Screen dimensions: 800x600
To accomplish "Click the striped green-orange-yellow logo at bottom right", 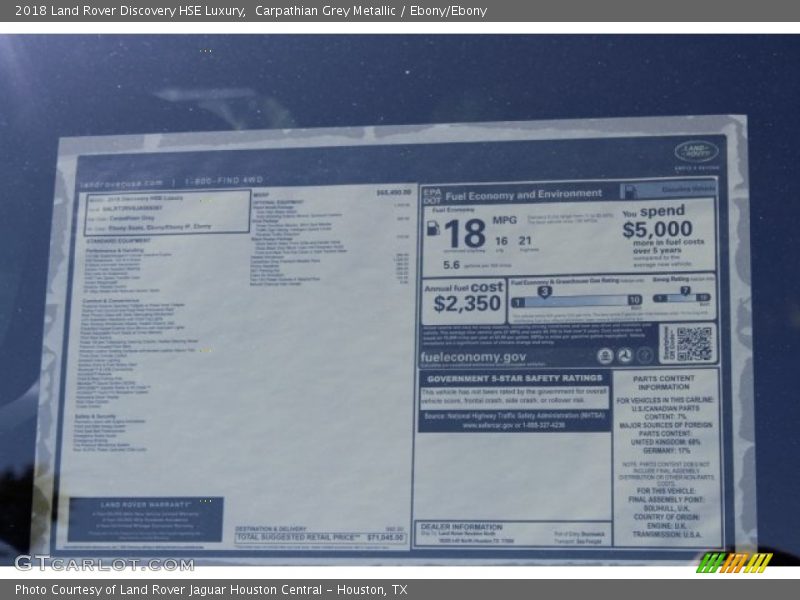I will pos(734,562).
